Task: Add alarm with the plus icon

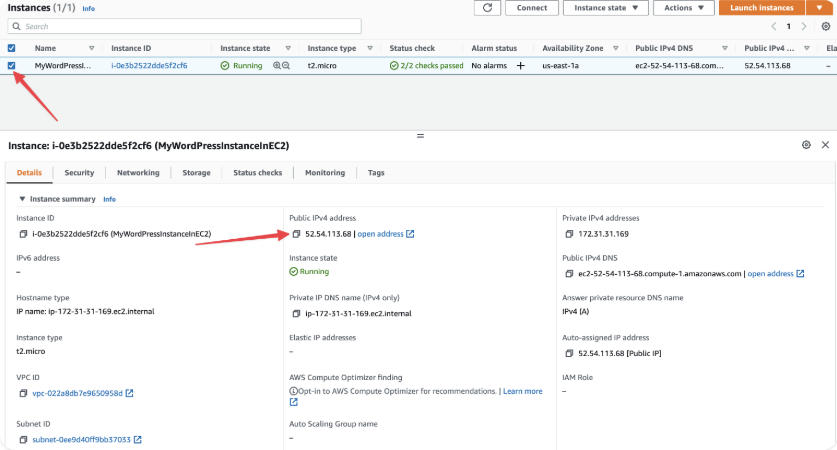Action: [520, 66]
